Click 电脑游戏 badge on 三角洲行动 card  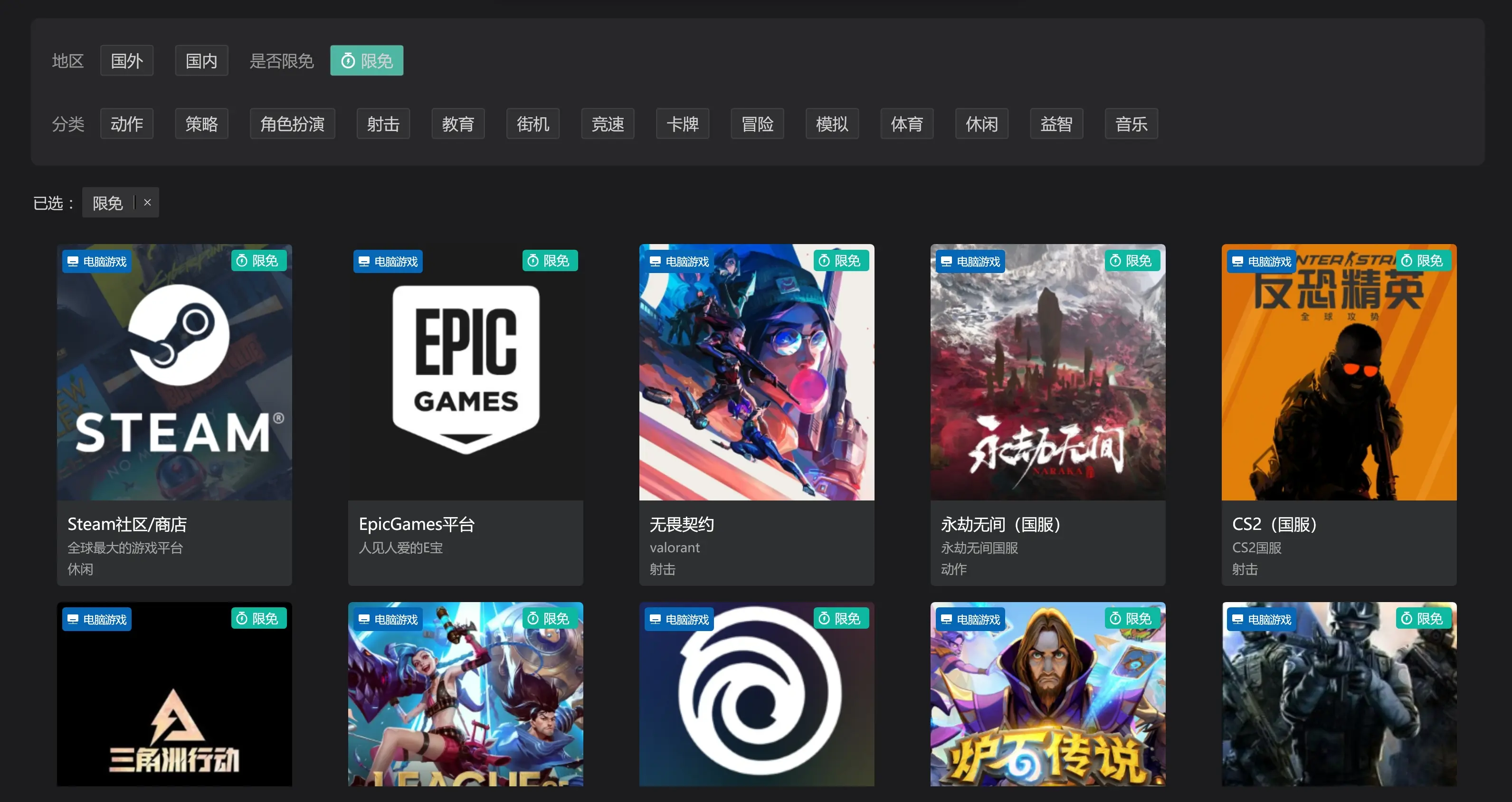(97, 619)
